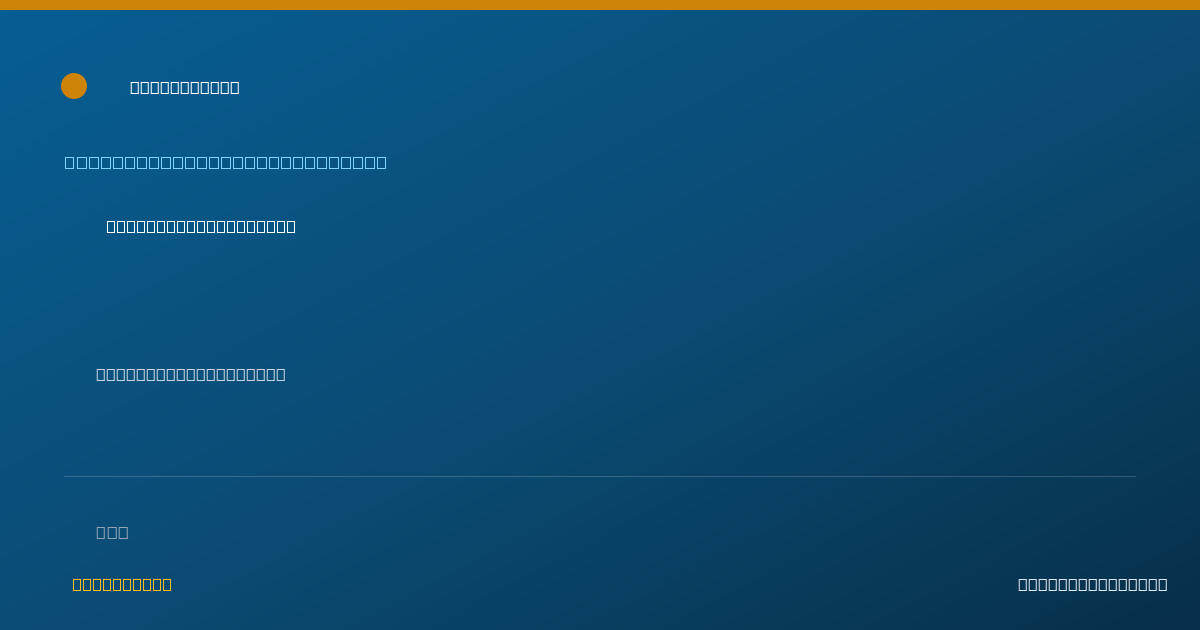Pick the bright white indented text row

[201, 226]
